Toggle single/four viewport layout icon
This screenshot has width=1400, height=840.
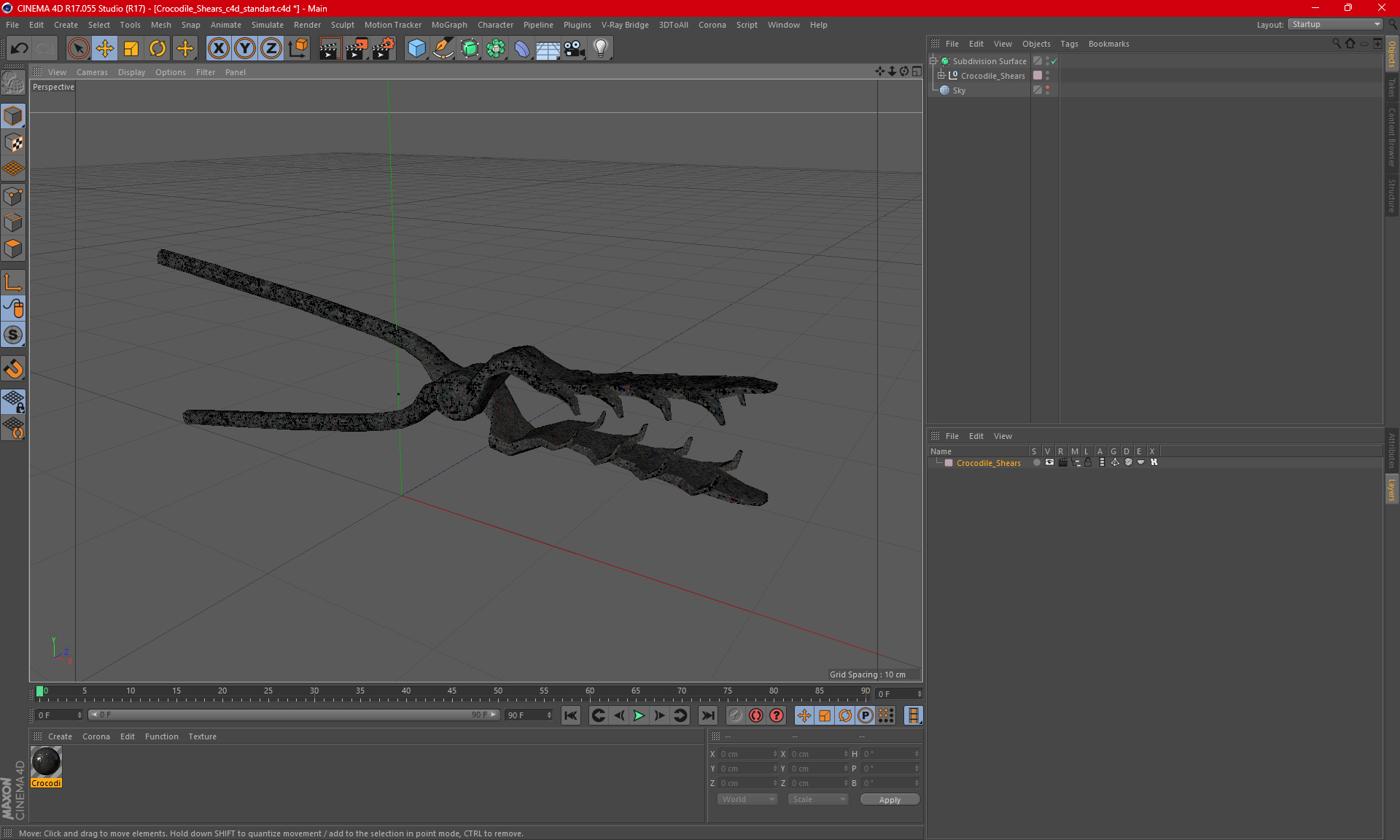pyautogui.click(x=917, y=71)
